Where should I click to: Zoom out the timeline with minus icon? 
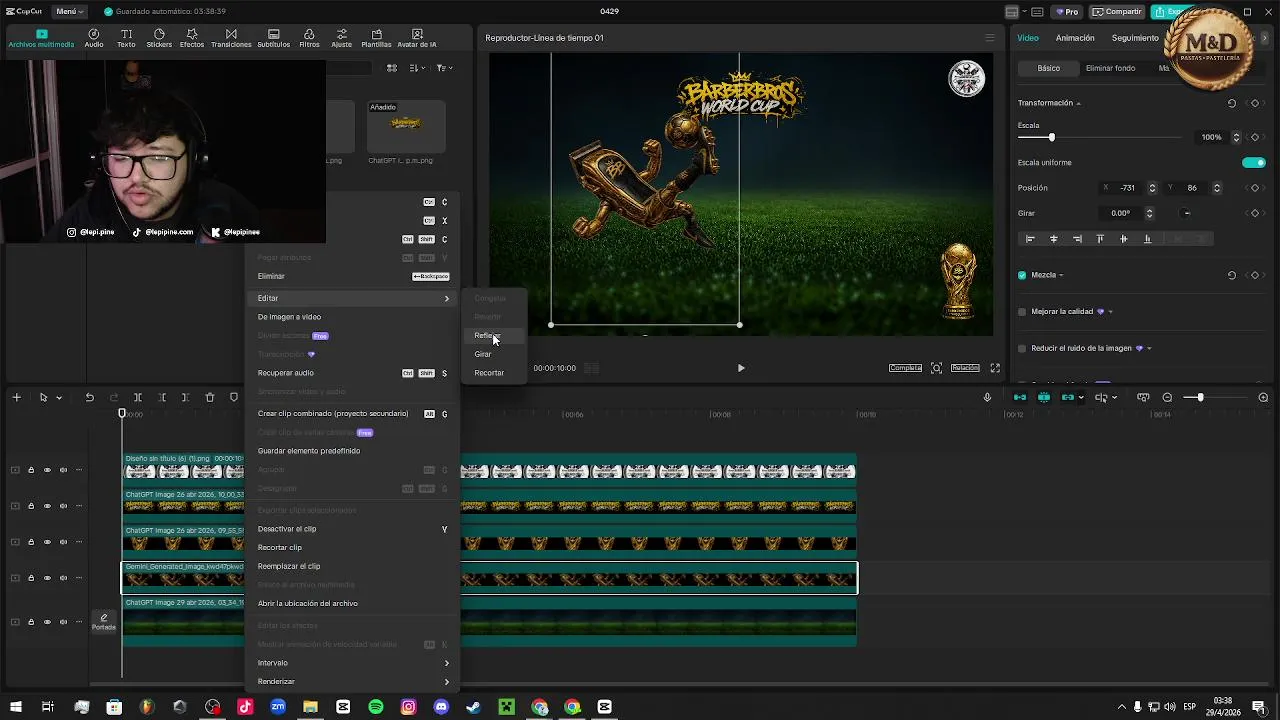[1167, 398]
